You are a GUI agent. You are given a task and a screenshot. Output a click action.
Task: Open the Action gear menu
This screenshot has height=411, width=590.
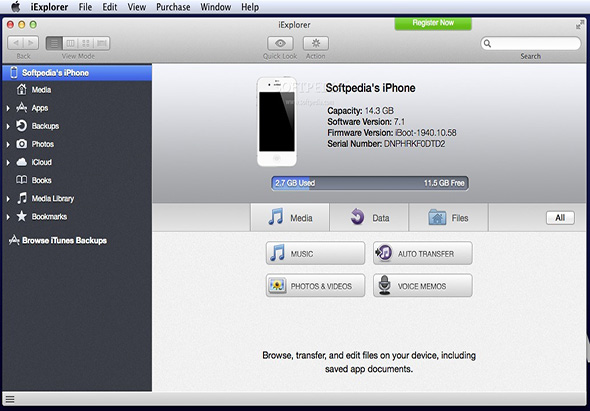tap(316, 44)
